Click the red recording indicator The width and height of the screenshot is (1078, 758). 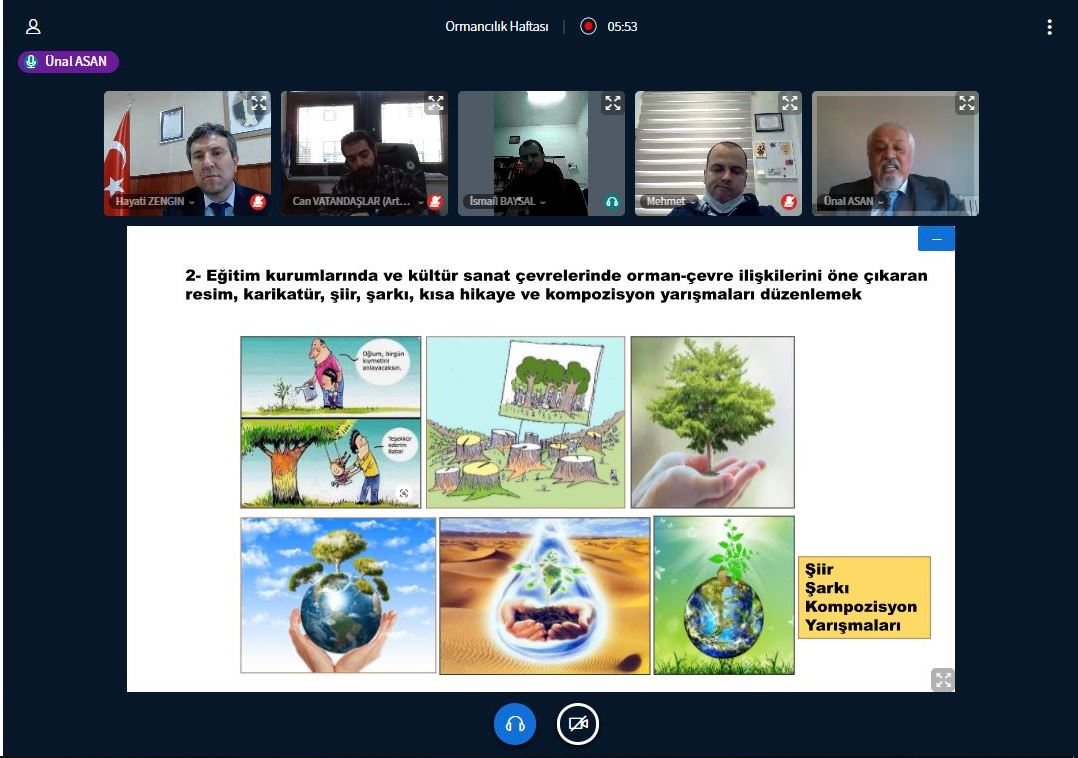point(589,27)
